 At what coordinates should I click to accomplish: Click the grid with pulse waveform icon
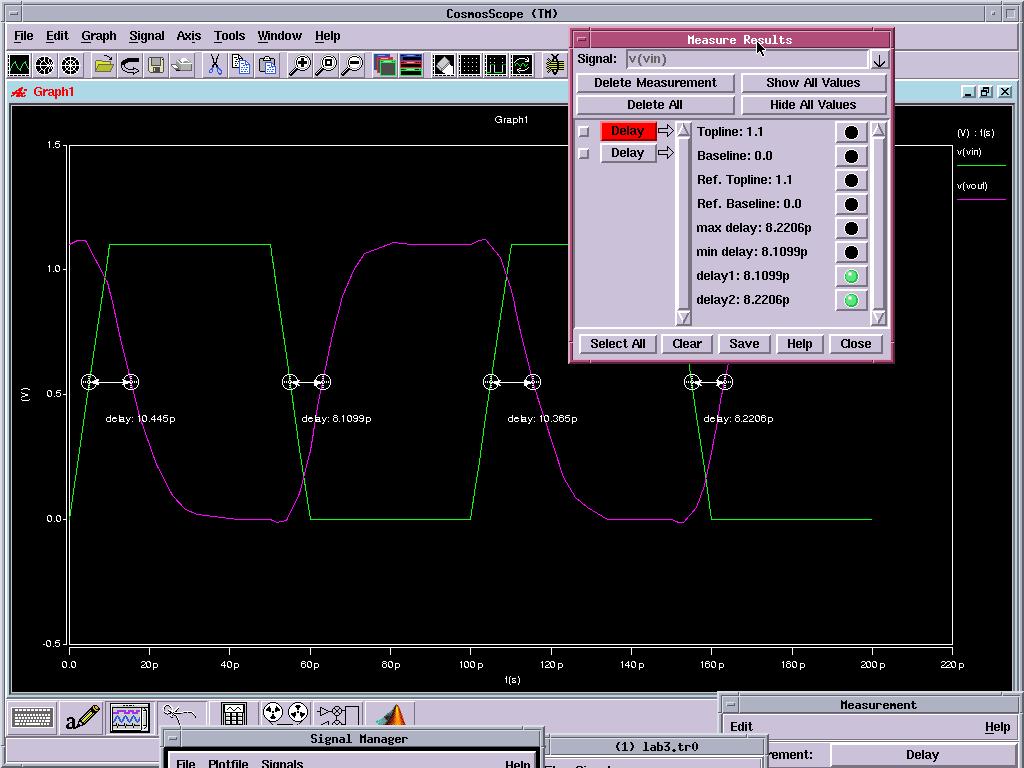tap(496, 65)
